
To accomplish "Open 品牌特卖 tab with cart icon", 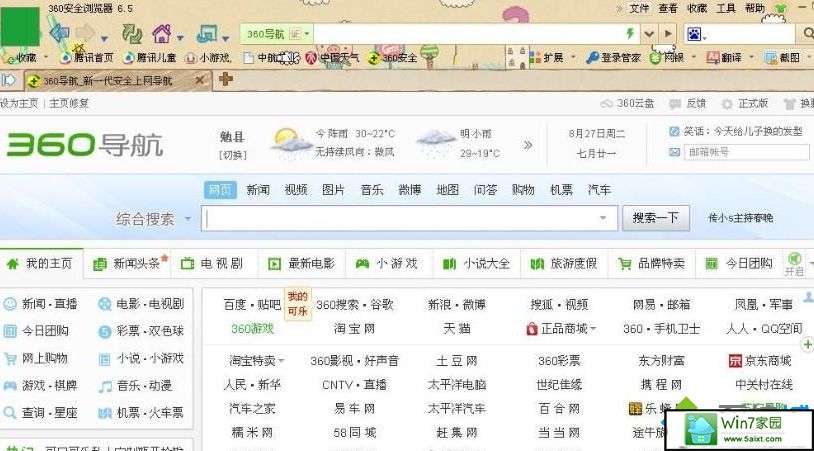I will 652,264.
